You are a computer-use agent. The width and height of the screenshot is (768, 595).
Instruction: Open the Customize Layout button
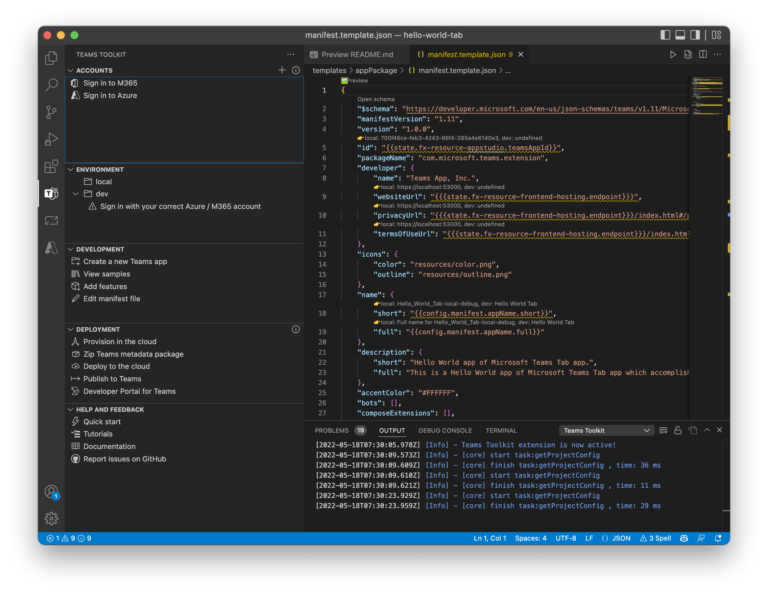click(717, 35)
